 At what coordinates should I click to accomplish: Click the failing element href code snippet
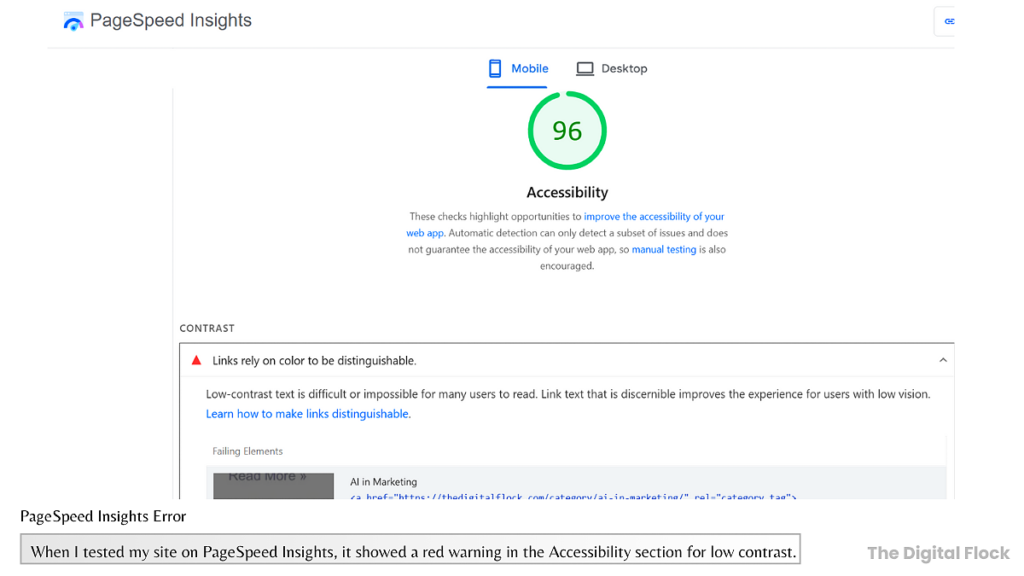coord(573,496)
